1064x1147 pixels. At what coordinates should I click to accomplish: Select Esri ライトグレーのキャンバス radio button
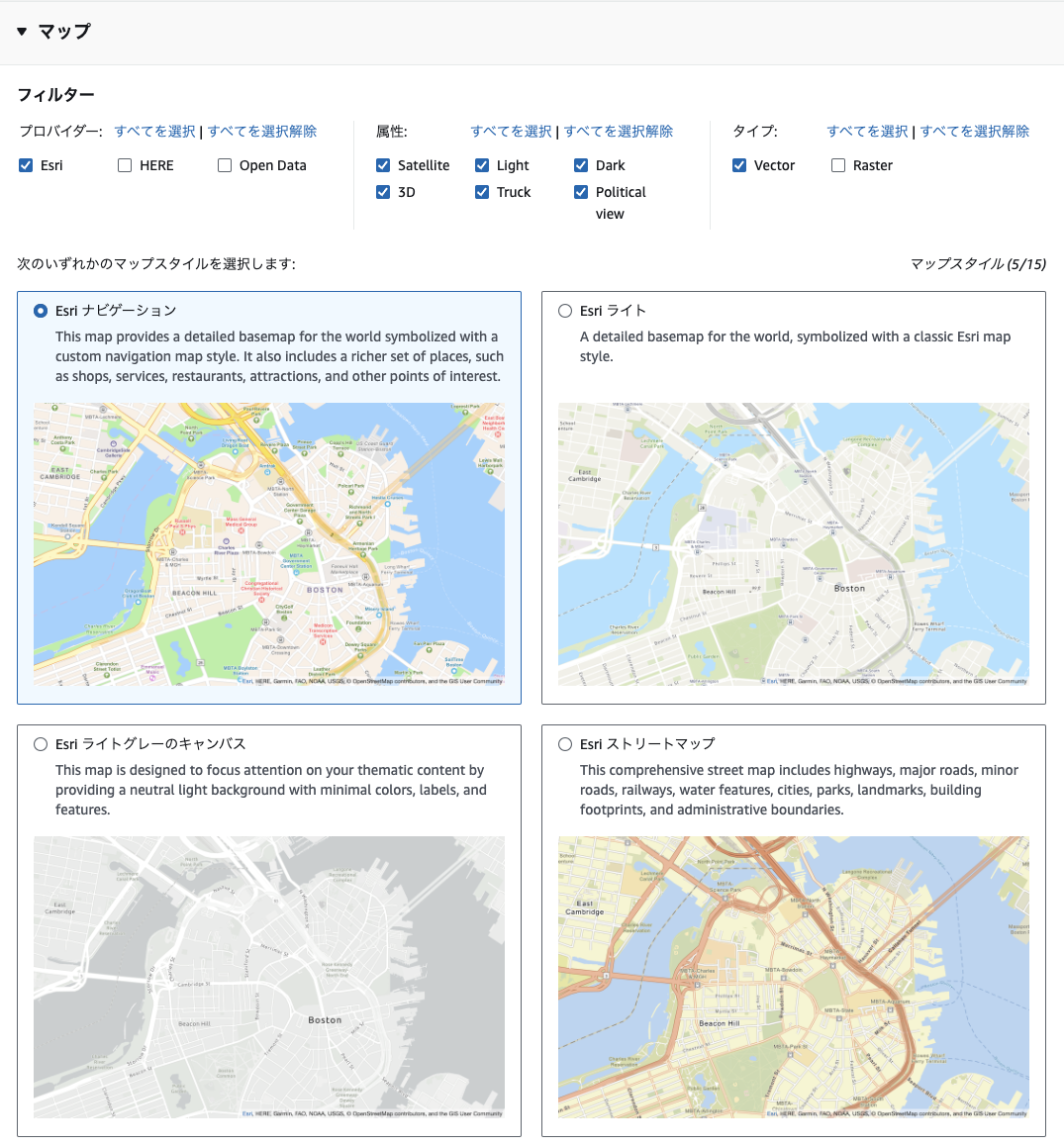[x=41, y=744]
